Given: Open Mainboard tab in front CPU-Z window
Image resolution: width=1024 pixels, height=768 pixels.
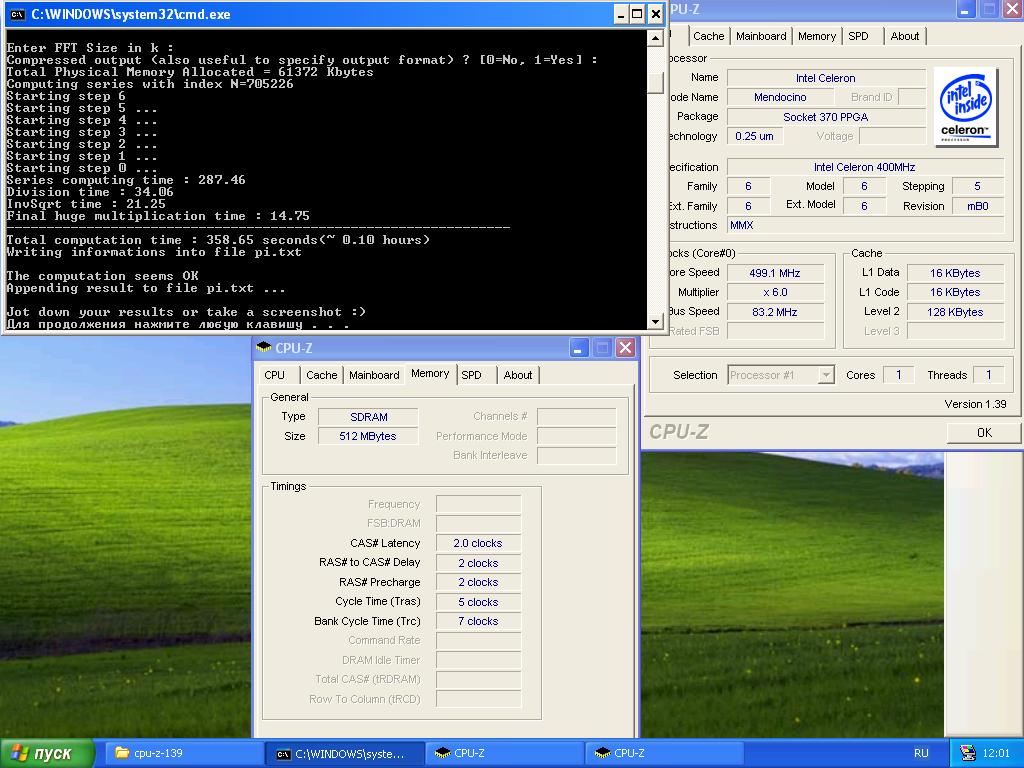Looking at the screenshot, I should (x=374, y=375).
